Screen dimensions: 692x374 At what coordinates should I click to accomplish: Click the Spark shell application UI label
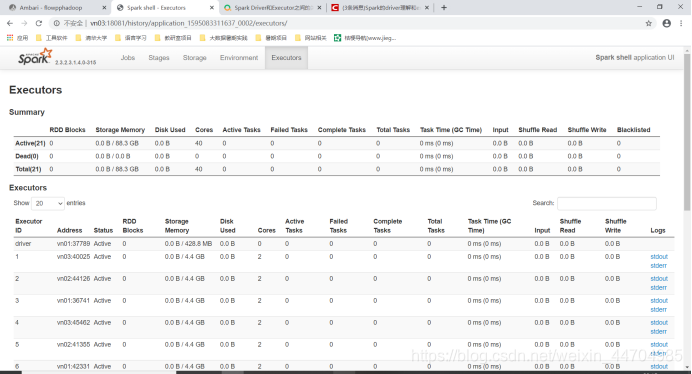[x=635, y=58]
